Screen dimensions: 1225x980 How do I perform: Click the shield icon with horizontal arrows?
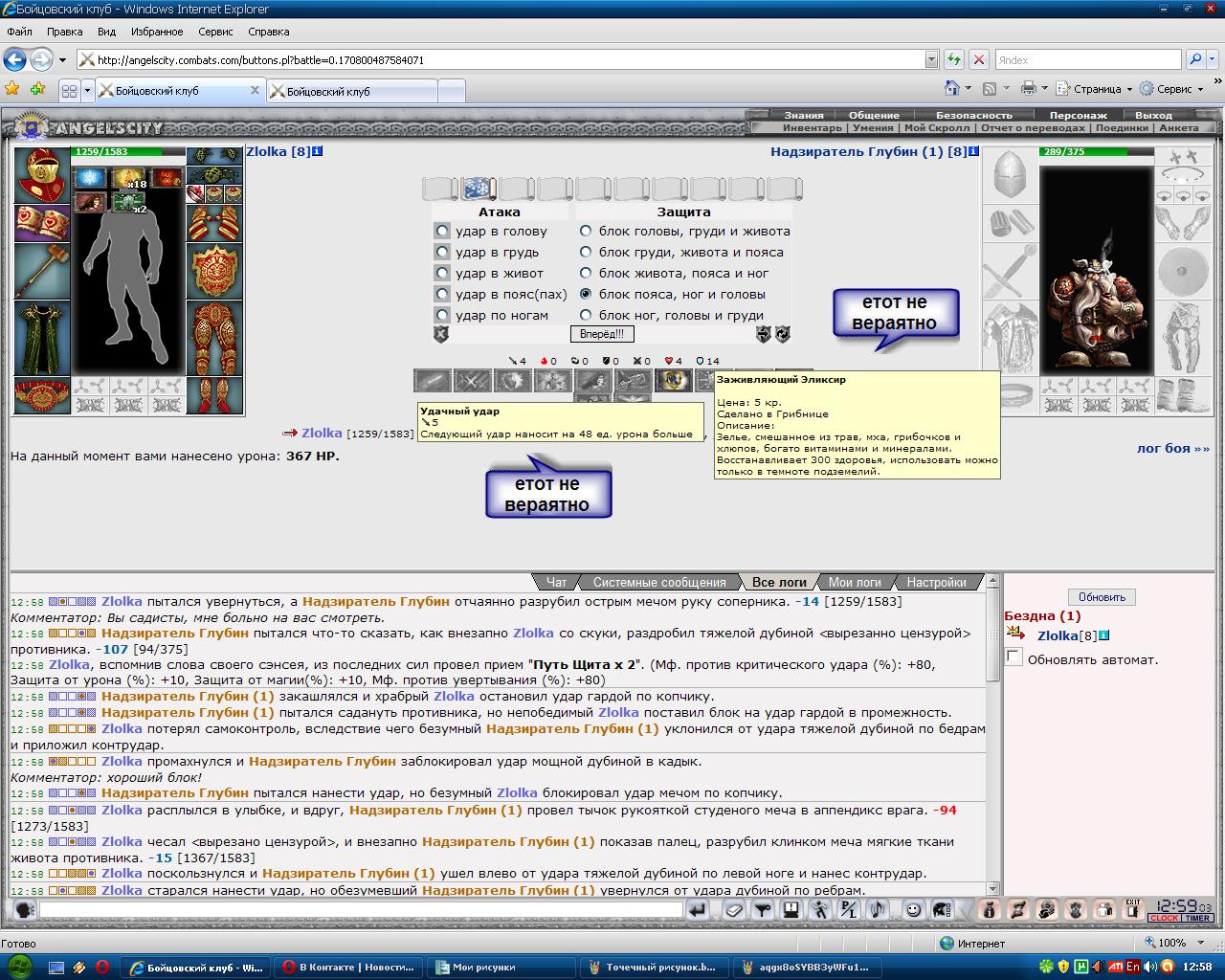pyautogui.click(x=764, y=334)
